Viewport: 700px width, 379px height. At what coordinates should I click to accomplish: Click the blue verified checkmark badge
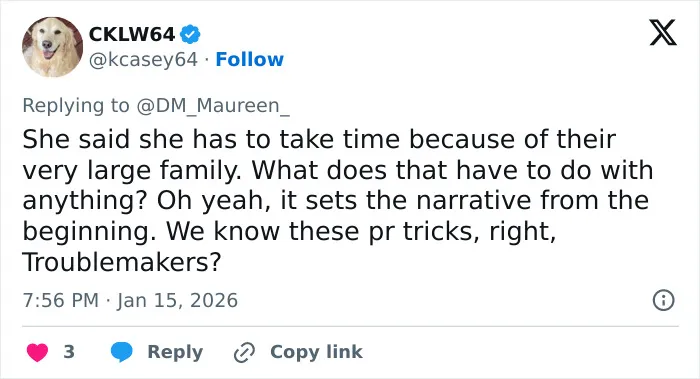190,34
